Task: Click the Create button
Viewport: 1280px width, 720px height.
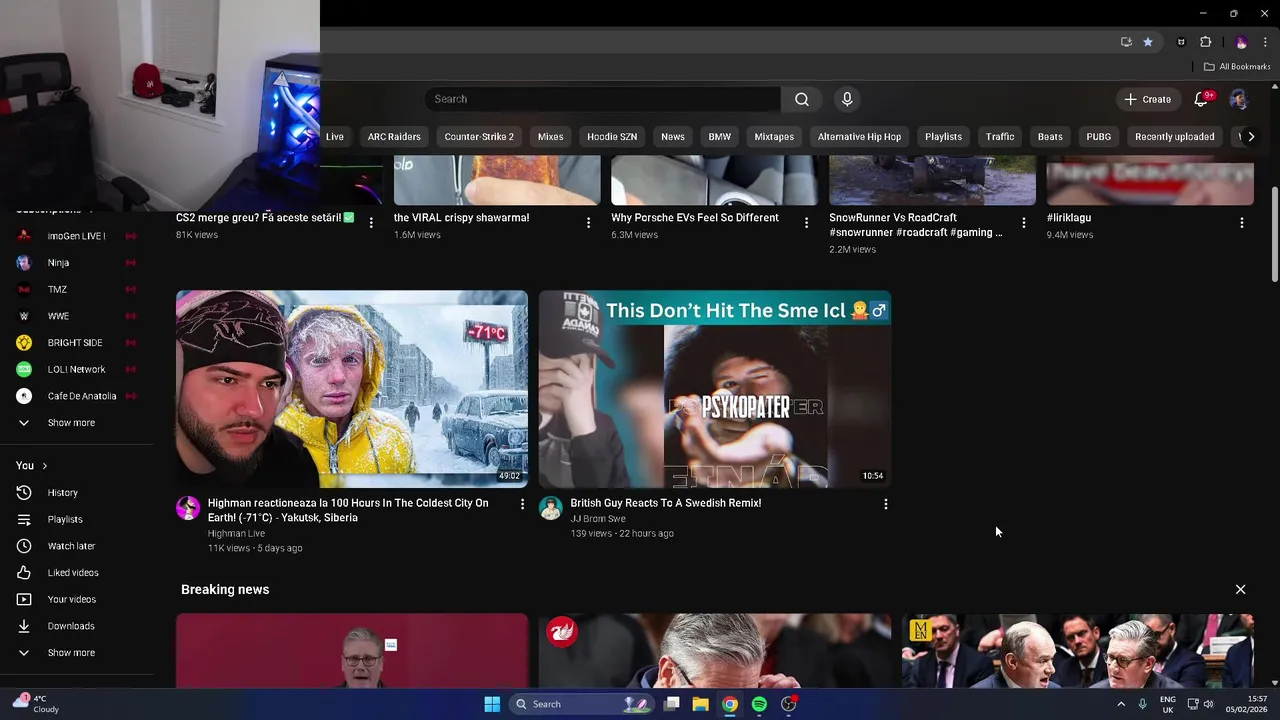Action: click(1147, 99)
